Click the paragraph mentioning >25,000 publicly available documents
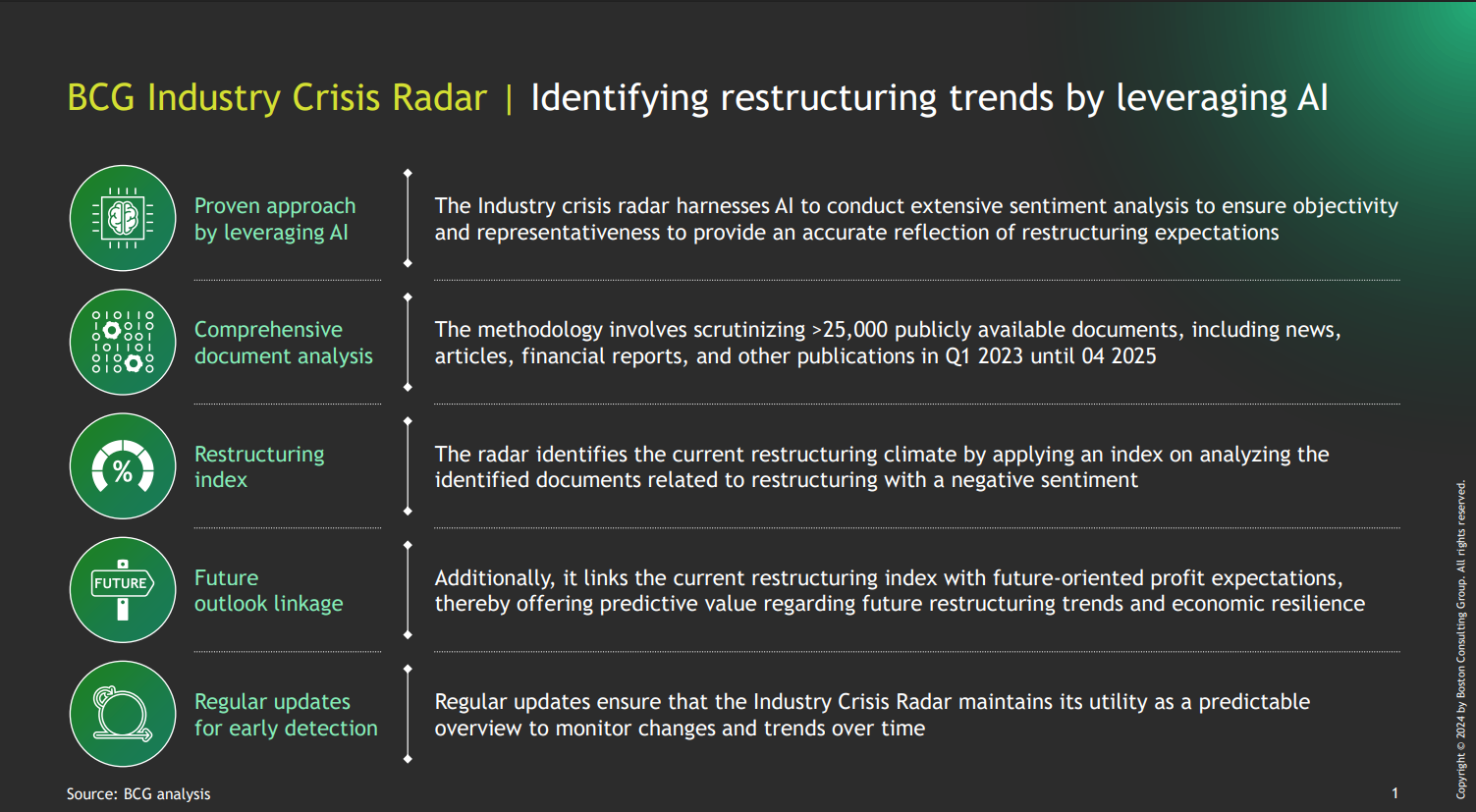 (x=888, y=343)
